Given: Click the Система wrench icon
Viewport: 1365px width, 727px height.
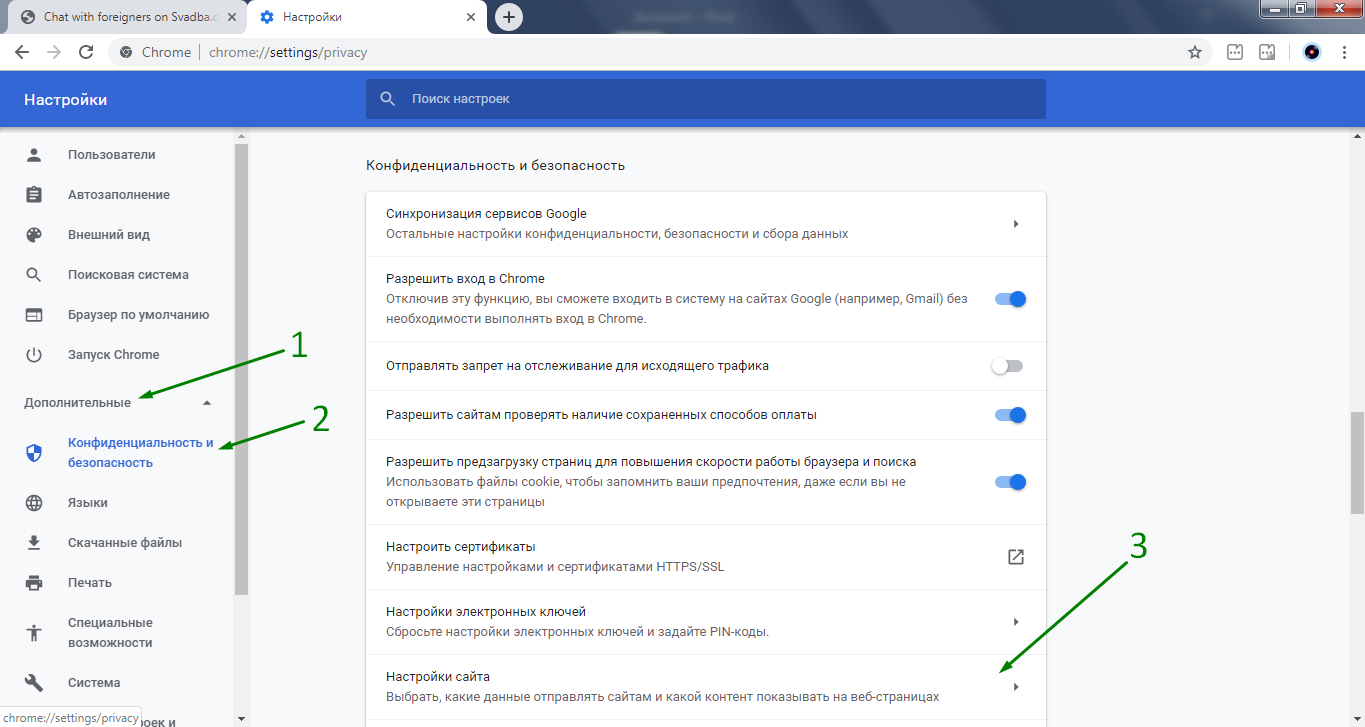Looking at the screenshot, I should click(34, 683).
